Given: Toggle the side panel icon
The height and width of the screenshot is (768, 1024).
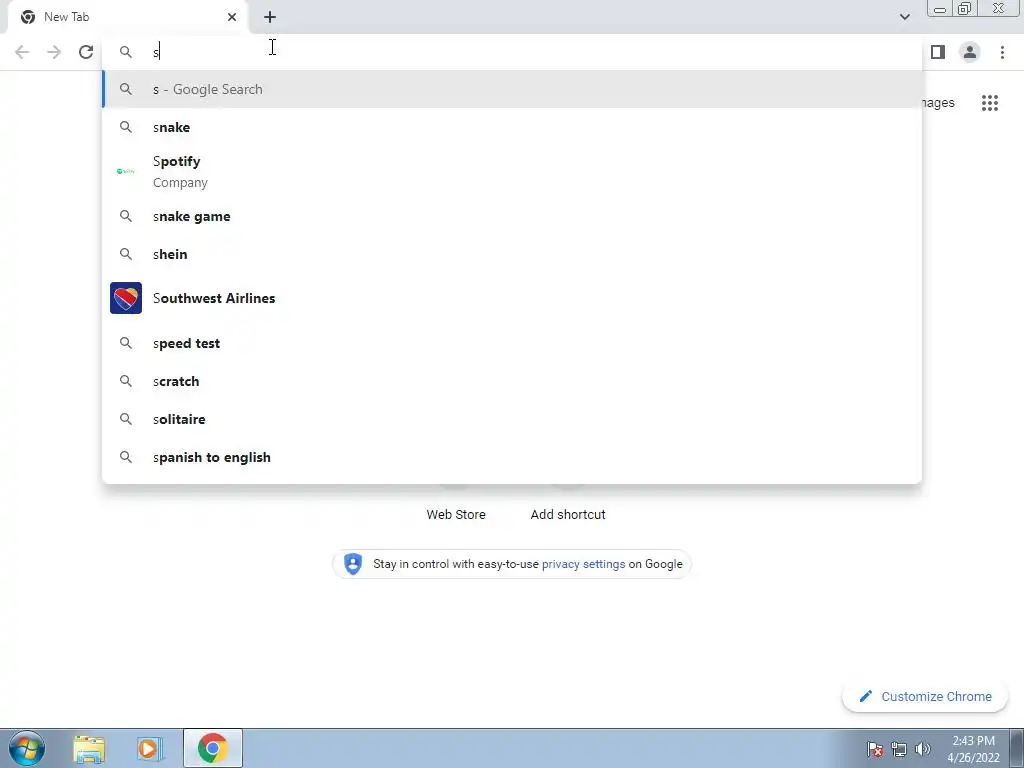Looking at the screenshot, I should point(938,52).
